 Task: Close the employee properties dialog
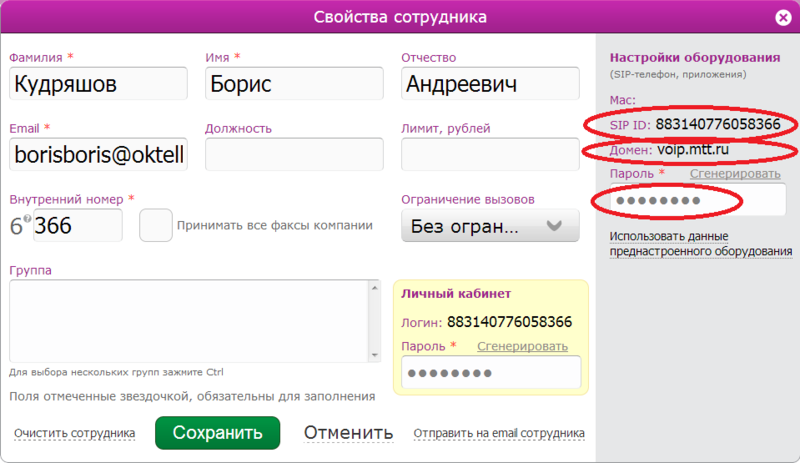[x=782, y=17]
